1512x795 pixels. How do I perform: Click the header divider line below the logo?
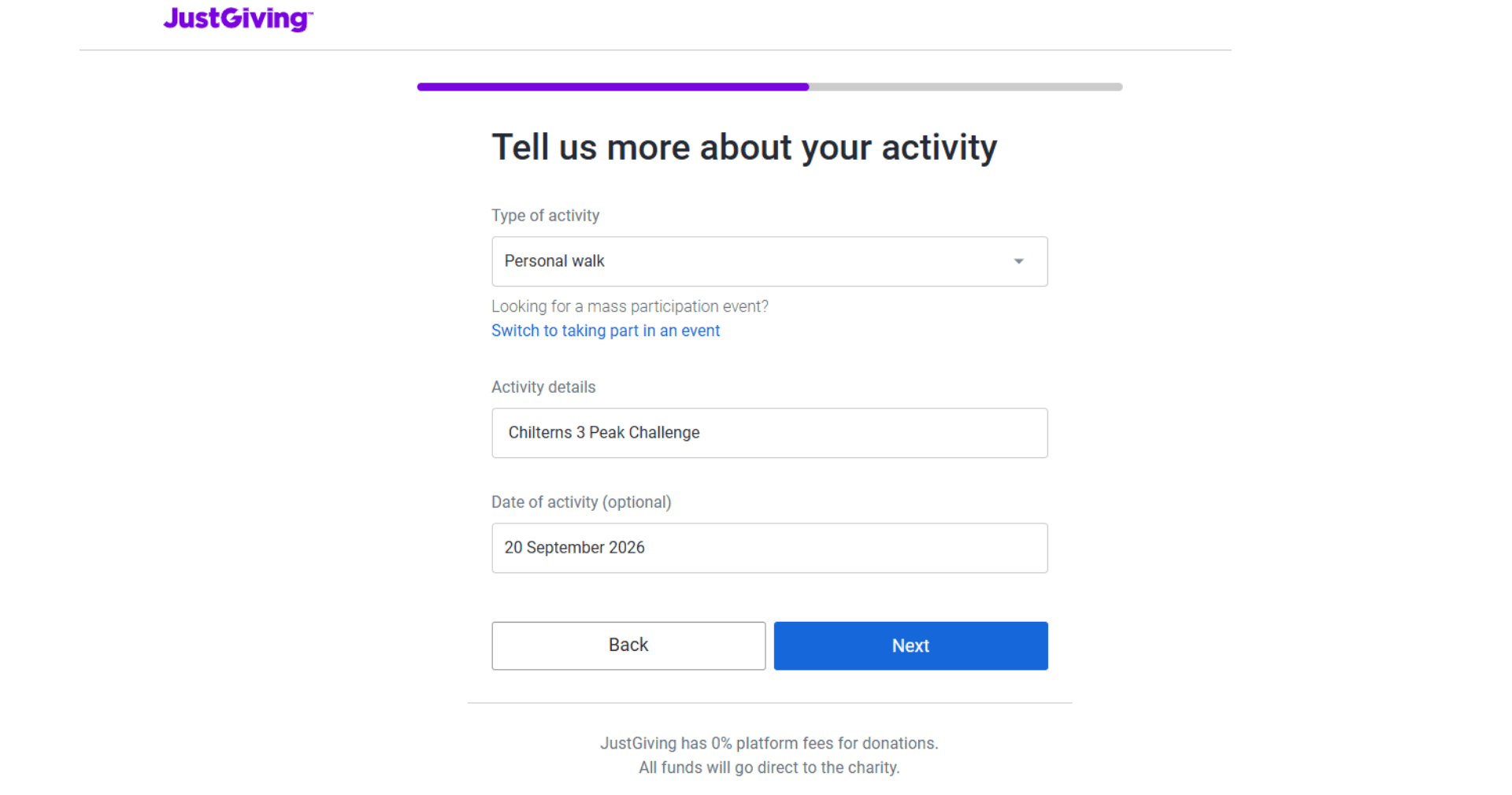point(655,50)
